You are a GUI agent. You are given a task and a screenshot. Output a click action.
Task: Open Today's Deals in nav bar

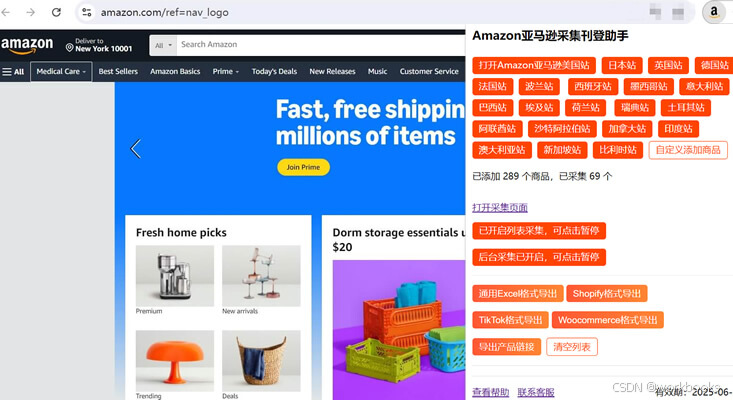pos(274,71)
